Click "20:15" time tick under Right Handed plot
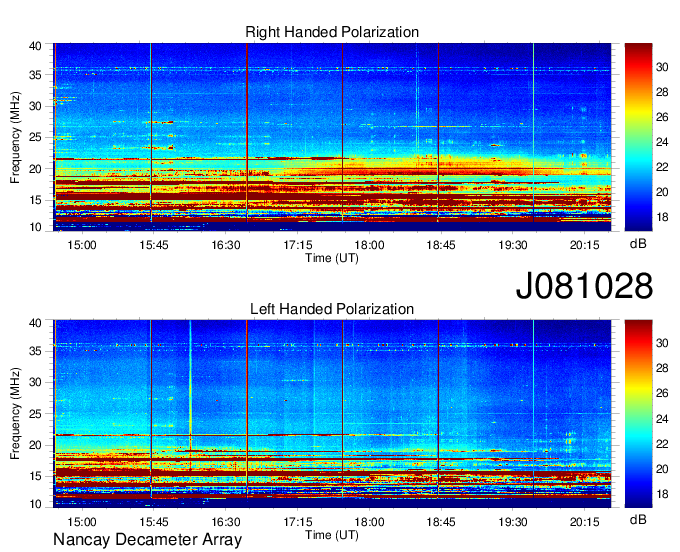Viewport: 680px width, 552px height. (584, 245)
